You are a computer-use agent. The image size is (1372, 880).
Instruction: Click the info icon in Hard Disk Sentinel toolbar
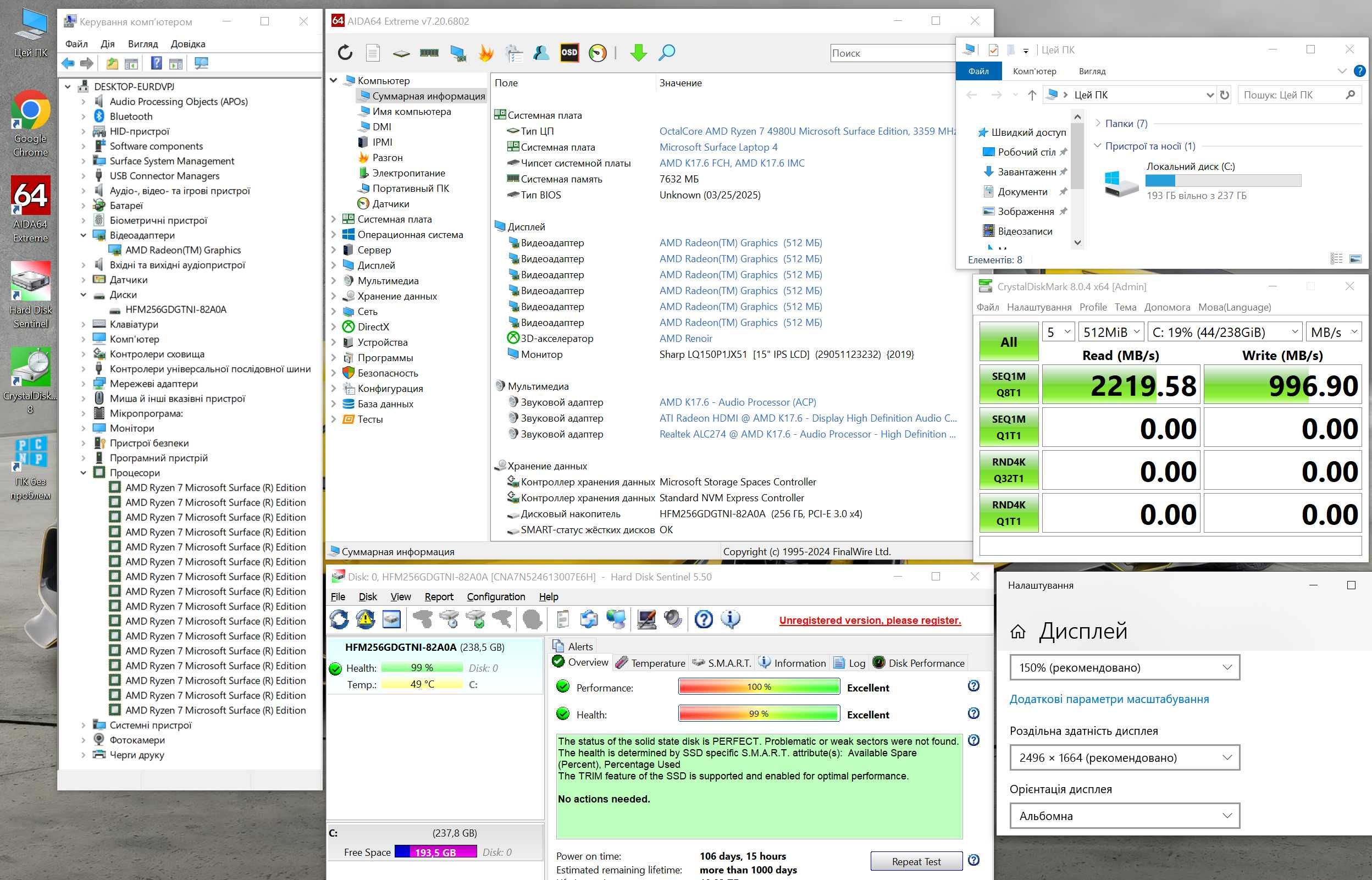coord(731,619)
